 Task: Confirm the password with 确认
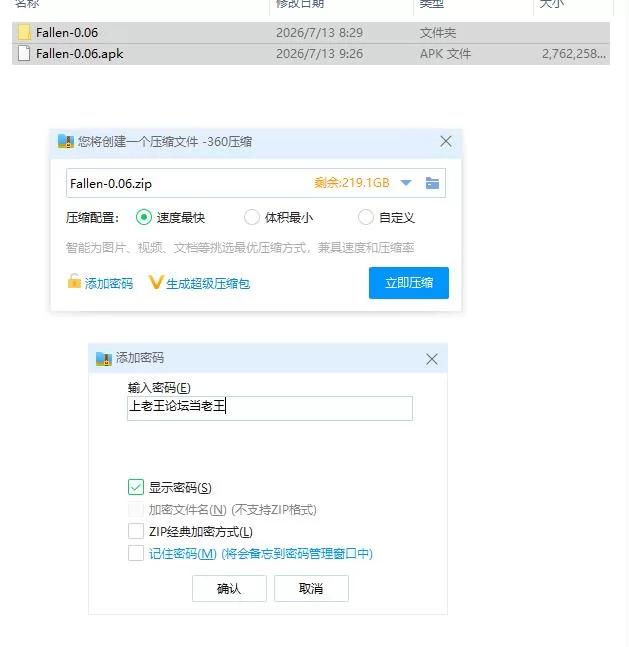(229, 588)
